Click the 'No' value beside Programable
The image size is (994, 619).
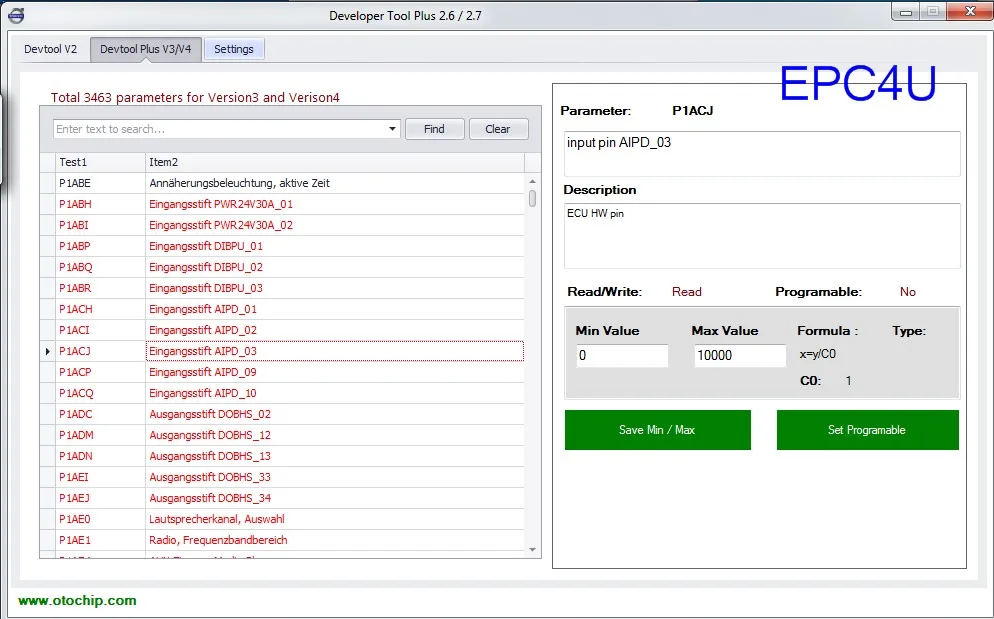[908, 292]
